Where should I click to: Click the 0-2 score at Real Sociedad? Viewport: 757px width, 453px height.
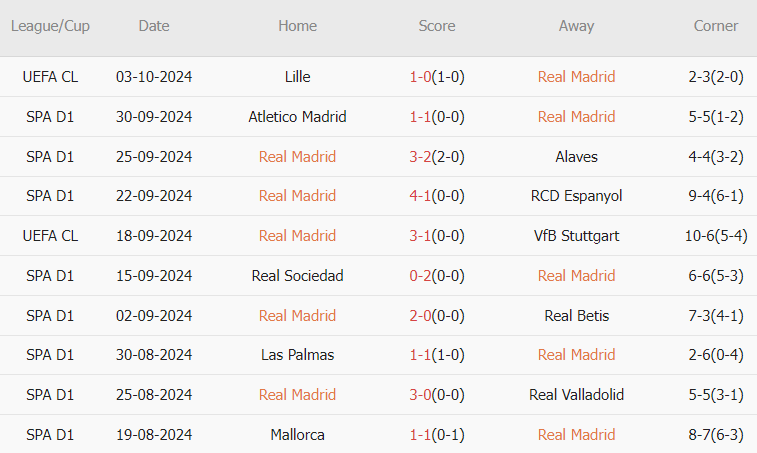pos(420,276)
